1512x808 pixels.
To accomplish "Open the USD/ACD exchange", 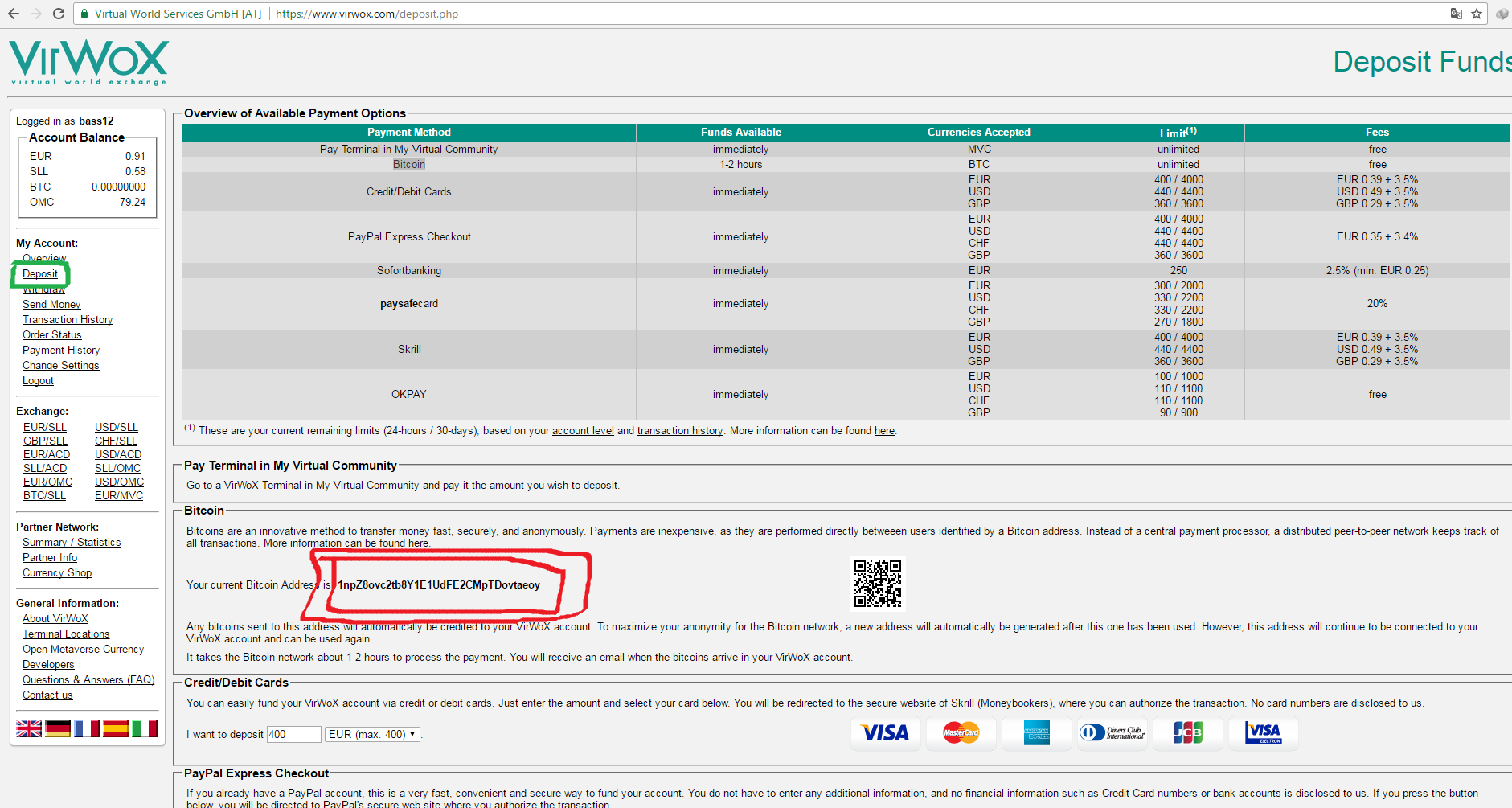I will coord(118,454).
